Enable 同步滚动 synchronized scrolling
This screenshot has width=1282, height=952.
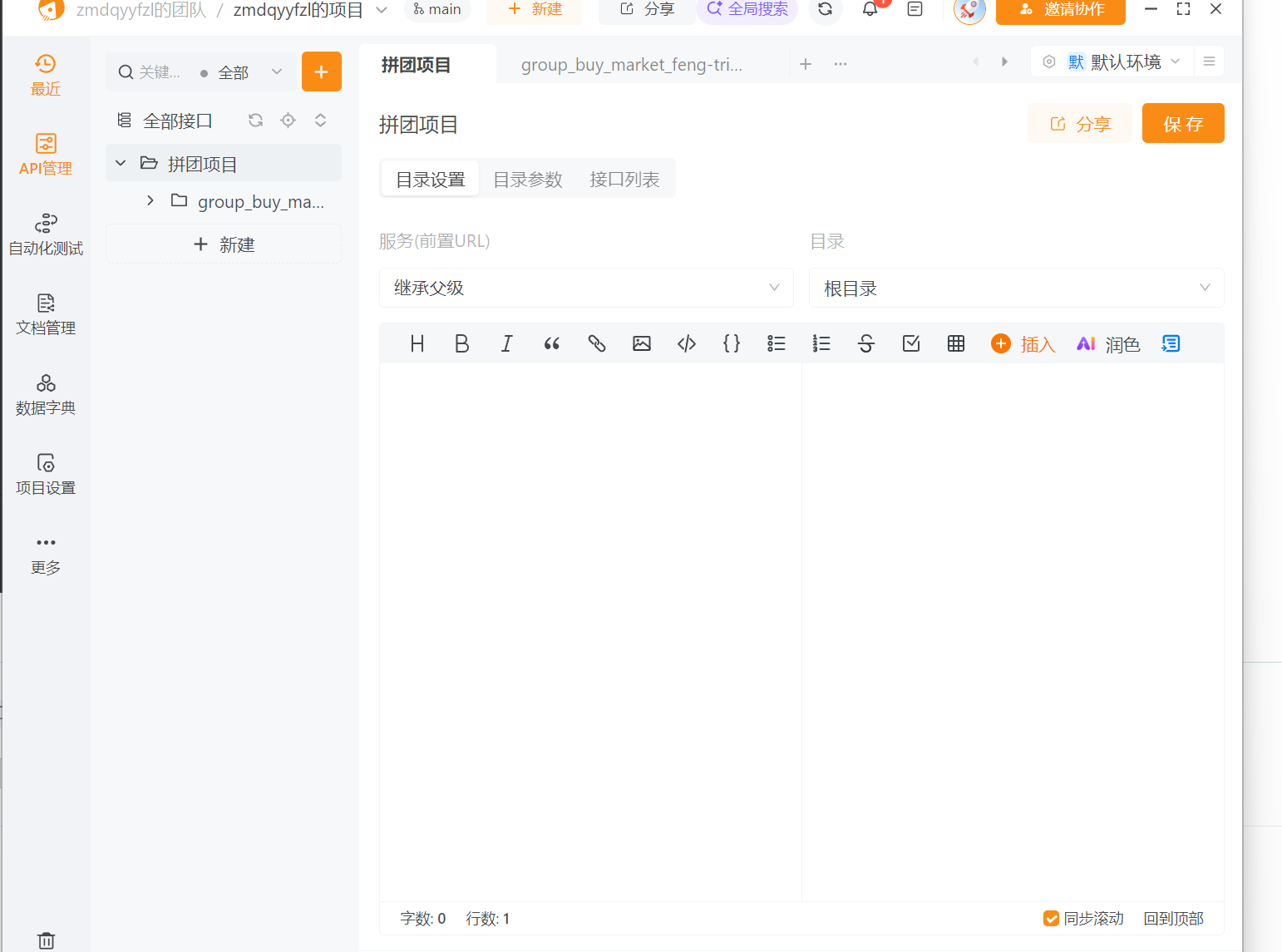1051,918
